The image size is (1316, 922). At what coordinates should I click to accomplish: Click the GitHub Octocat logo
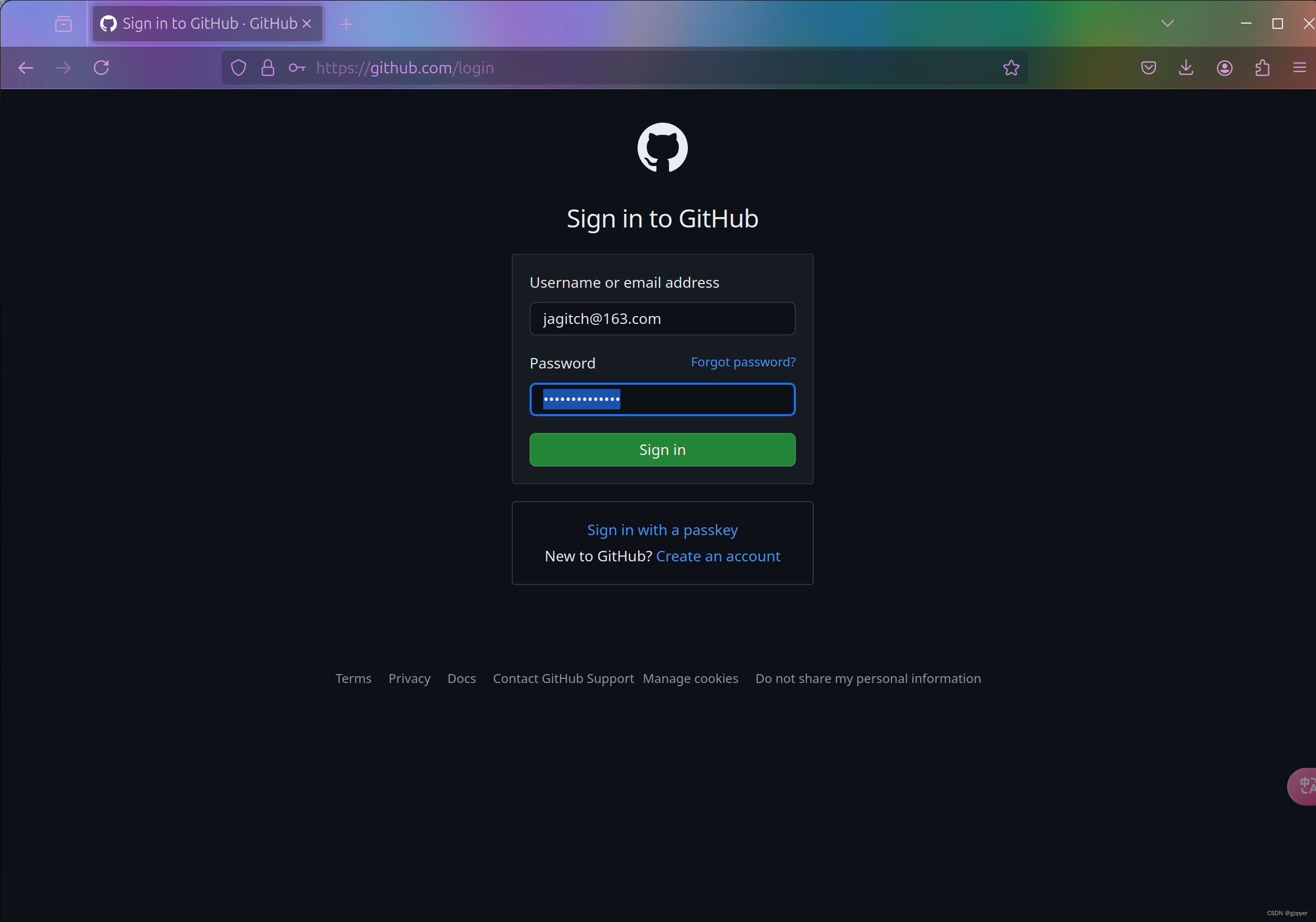pyautogui.click(x=662, y=147)
